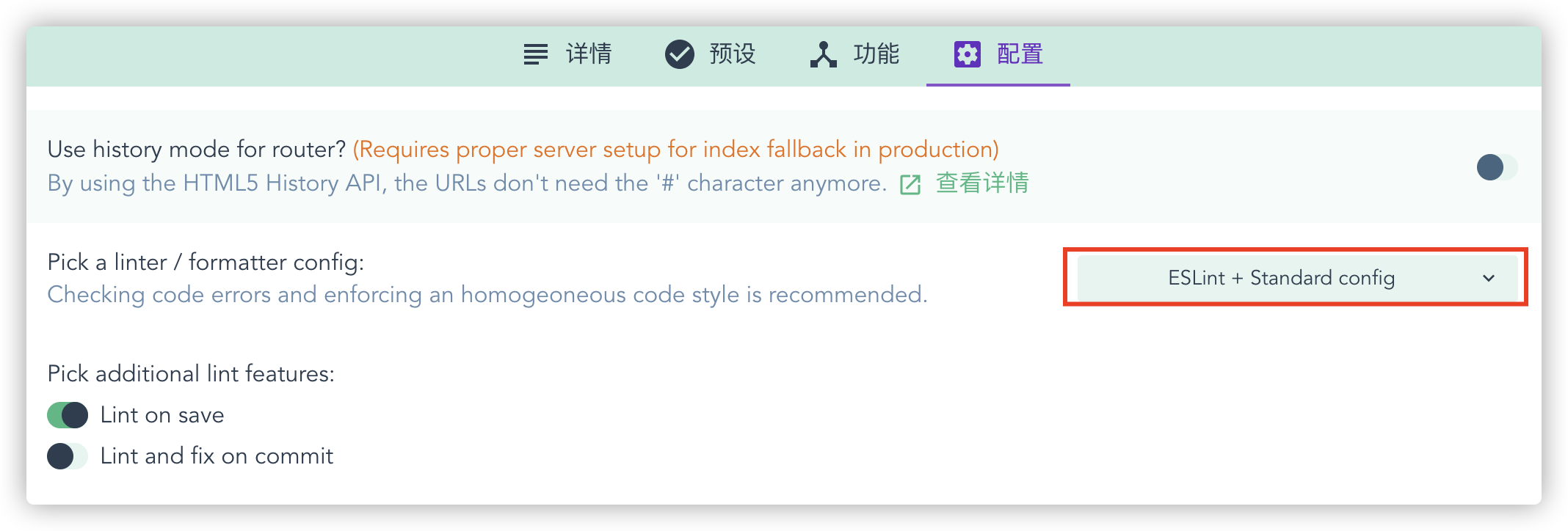Click the external link icon before 查看详情
Image resolution: width=1568 pixels, height=531 pixels.
(910, 184)
